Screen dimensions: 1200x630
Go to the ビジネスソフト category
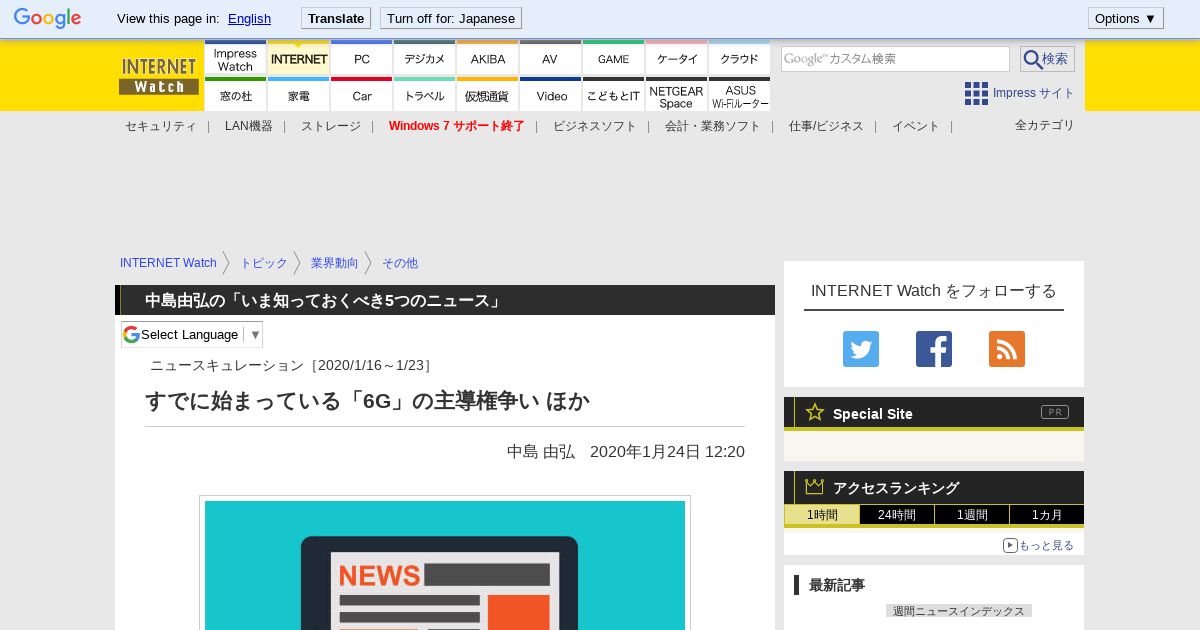point(594,126)
